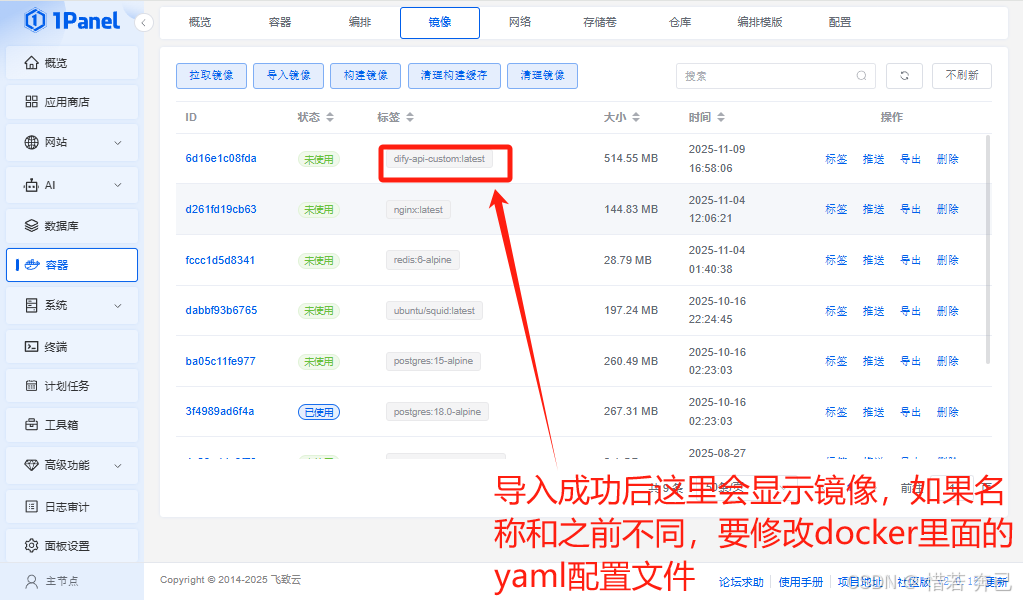Click the 拉取镜像 button
The image size is (1023, 600).
click(x=210, y=75)
